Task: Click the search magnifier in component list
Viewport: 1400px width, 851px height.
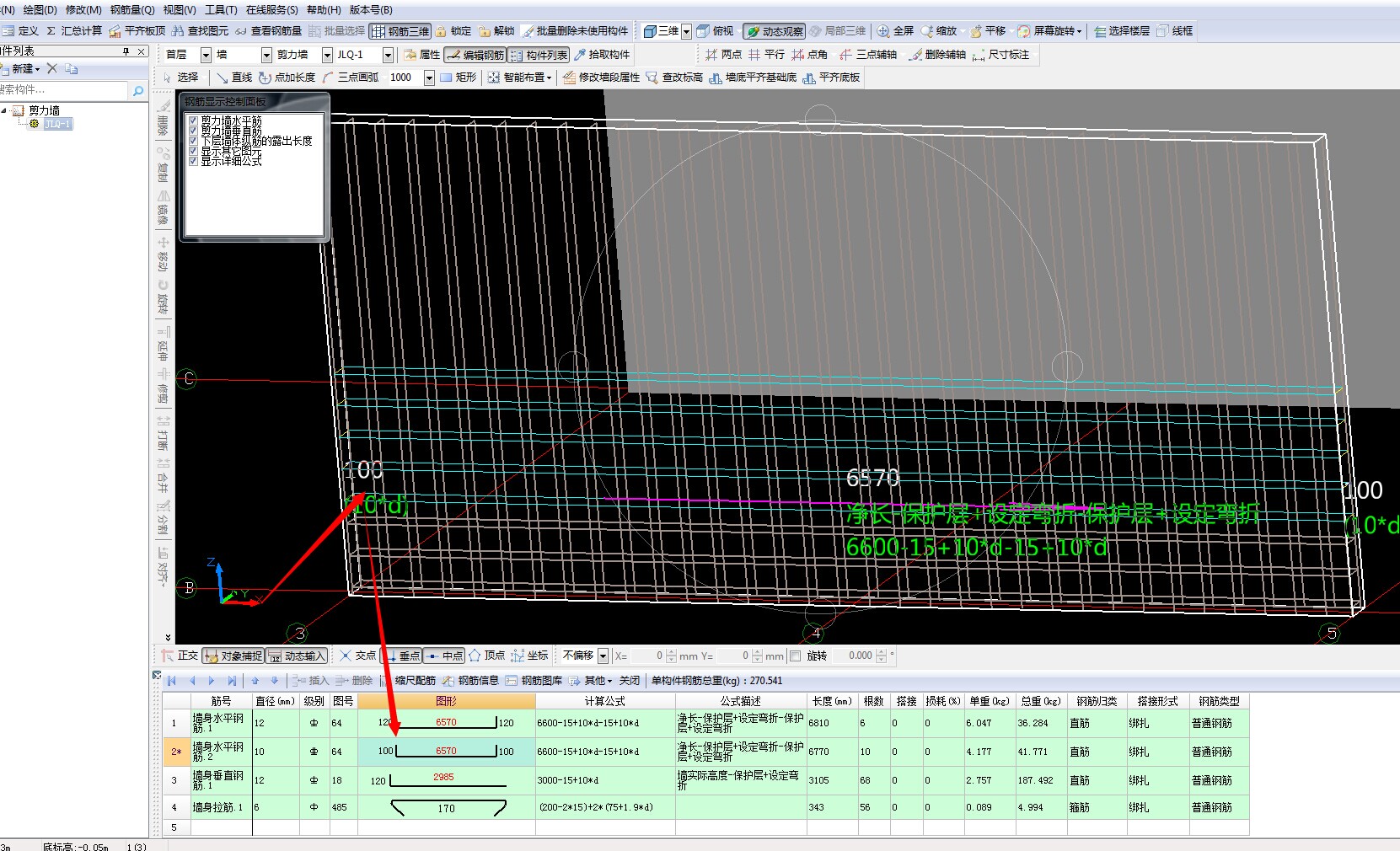Action: click(138, 90)
